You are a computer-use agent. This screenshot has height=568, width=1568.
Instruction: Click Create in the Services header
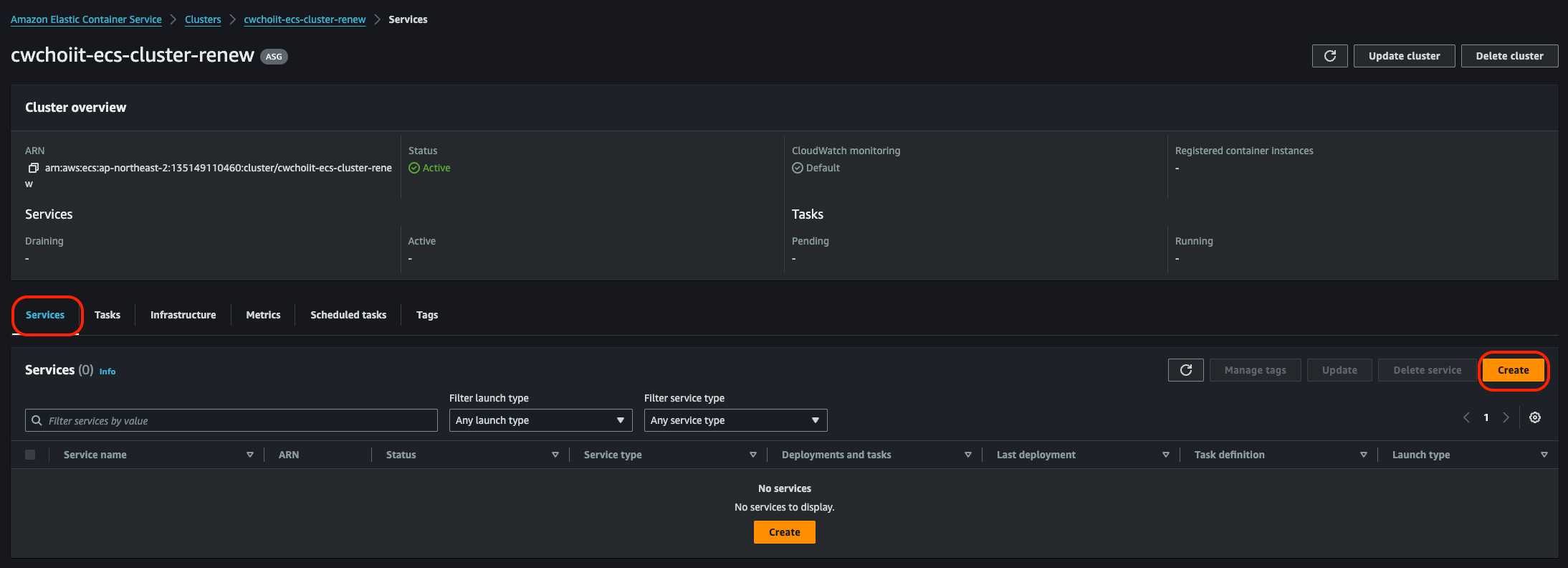pyautogui.click(x=1514, y=370)
